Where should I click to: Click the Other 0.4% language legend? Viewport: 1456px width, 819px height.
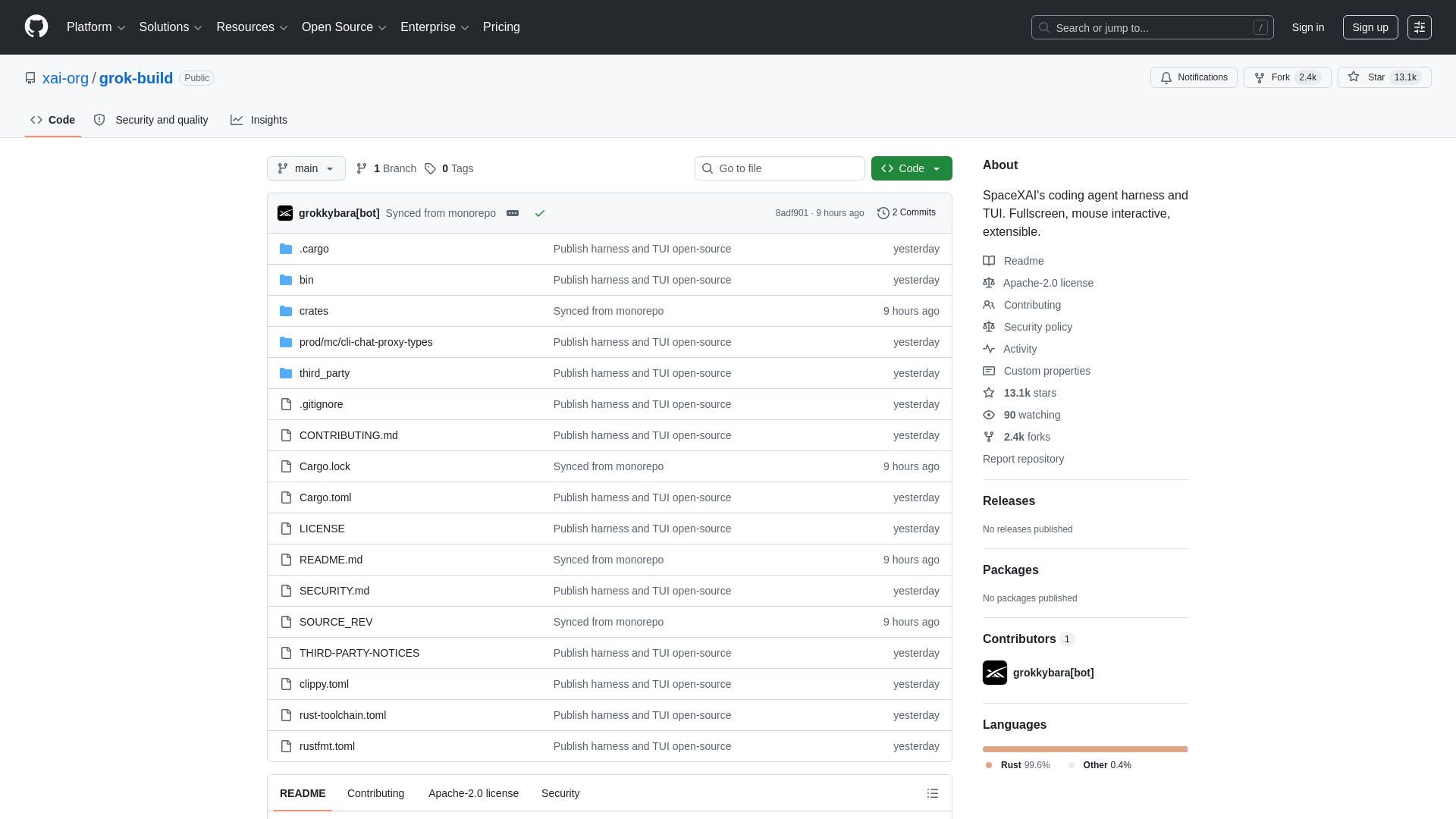tap(1100, 765)
